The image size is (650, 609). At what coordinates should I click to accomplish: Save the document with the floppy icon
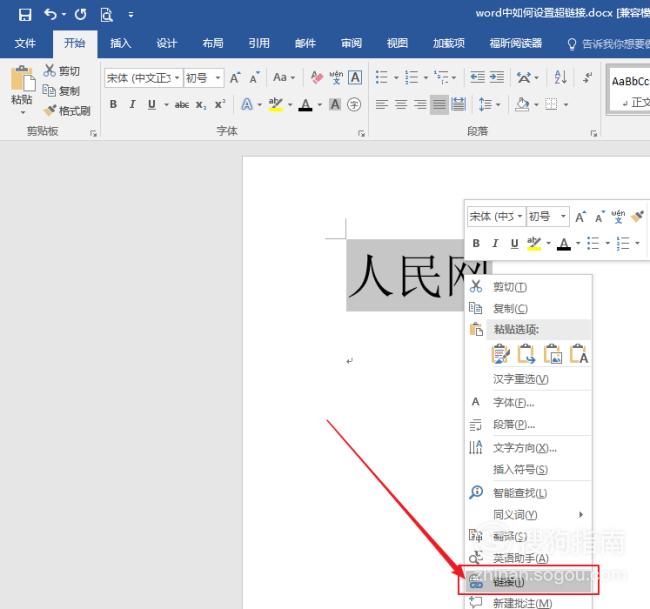coord(25,15)
